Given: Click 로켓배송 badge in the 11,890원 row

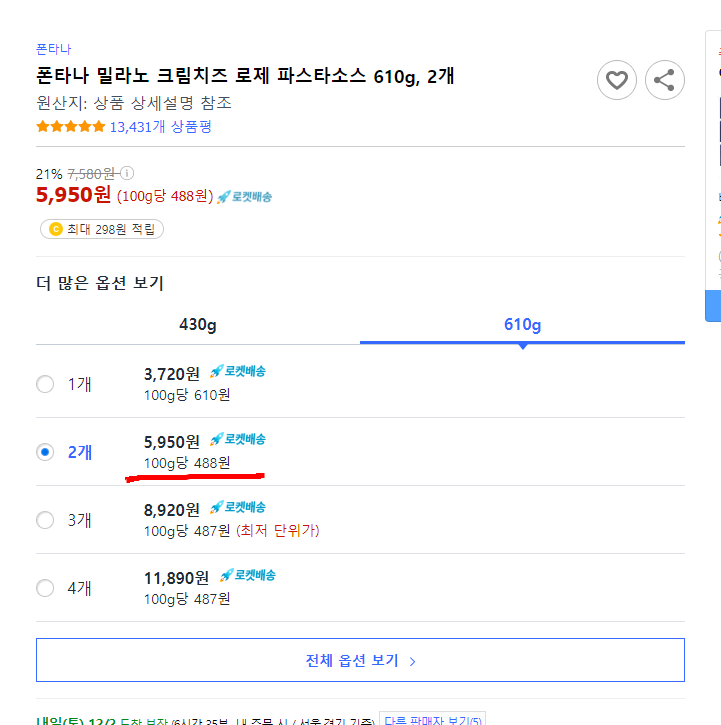Looking at the screenshot, I should (247, 575).
